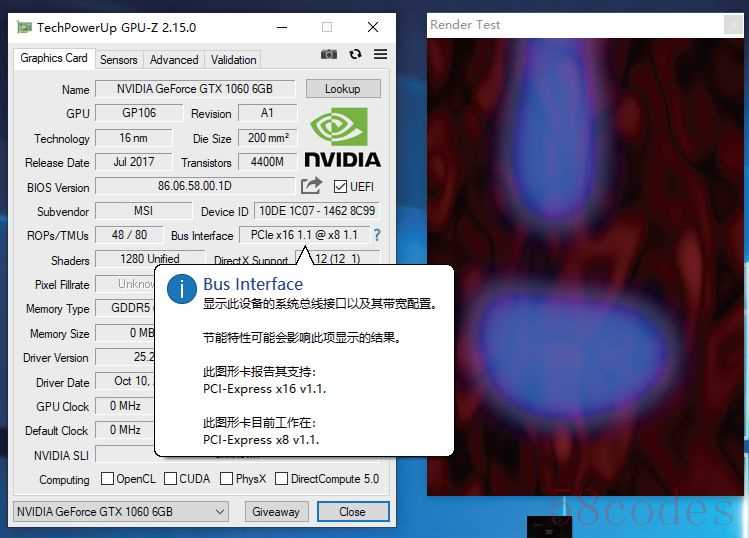Enable the DirectCompute 5.0 checkbox

coord(281,478)
